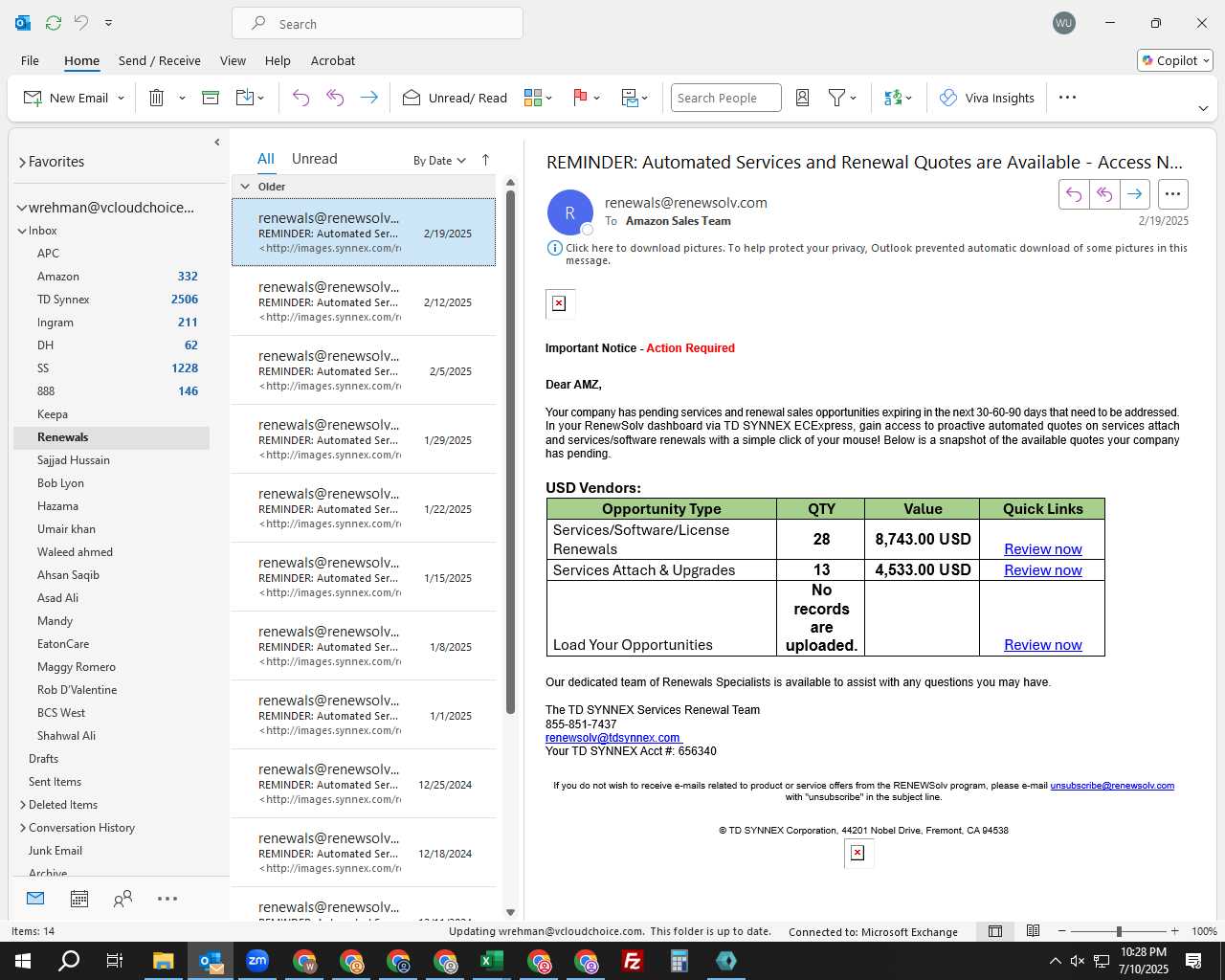Click the Search People input field

pos(725,98)
